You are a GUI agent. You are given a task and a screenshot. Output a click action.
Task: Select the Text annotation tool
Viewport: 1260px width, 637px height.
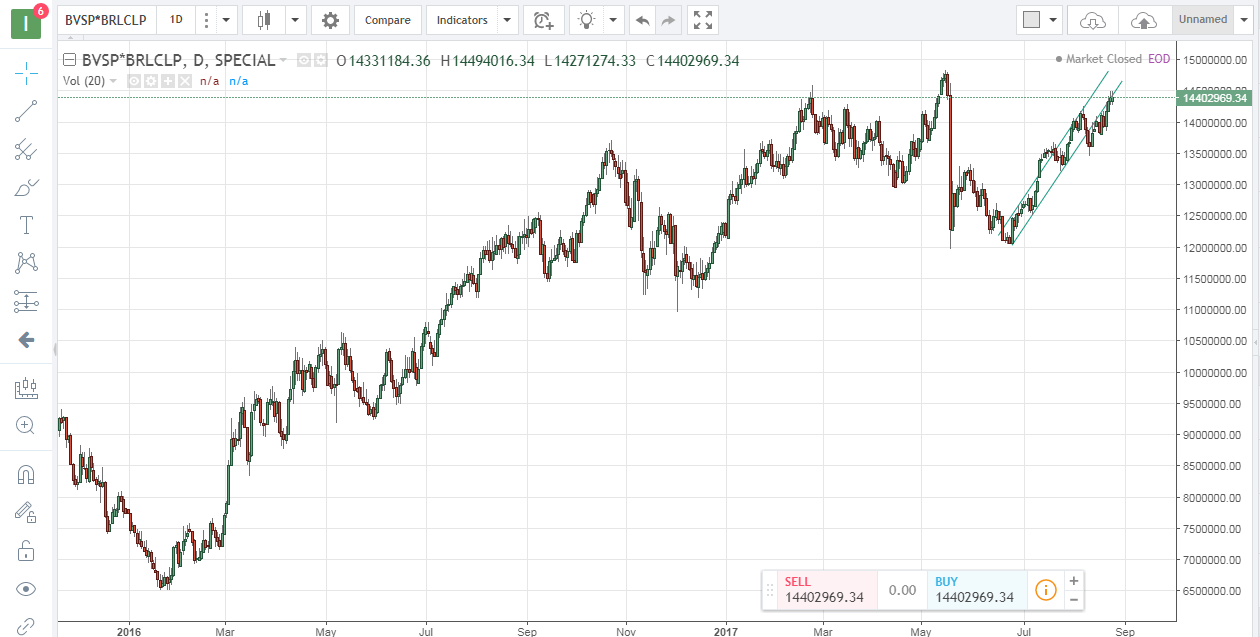[27, 225]
